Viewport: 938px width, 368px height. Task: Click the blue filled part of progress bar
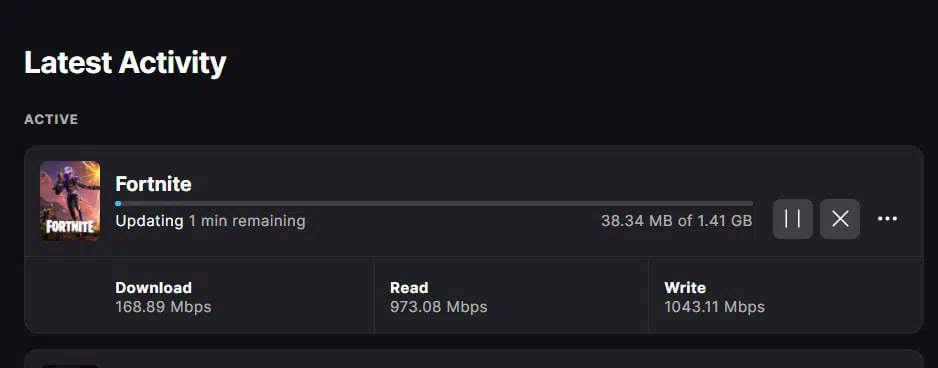click(x=118, y=203)
